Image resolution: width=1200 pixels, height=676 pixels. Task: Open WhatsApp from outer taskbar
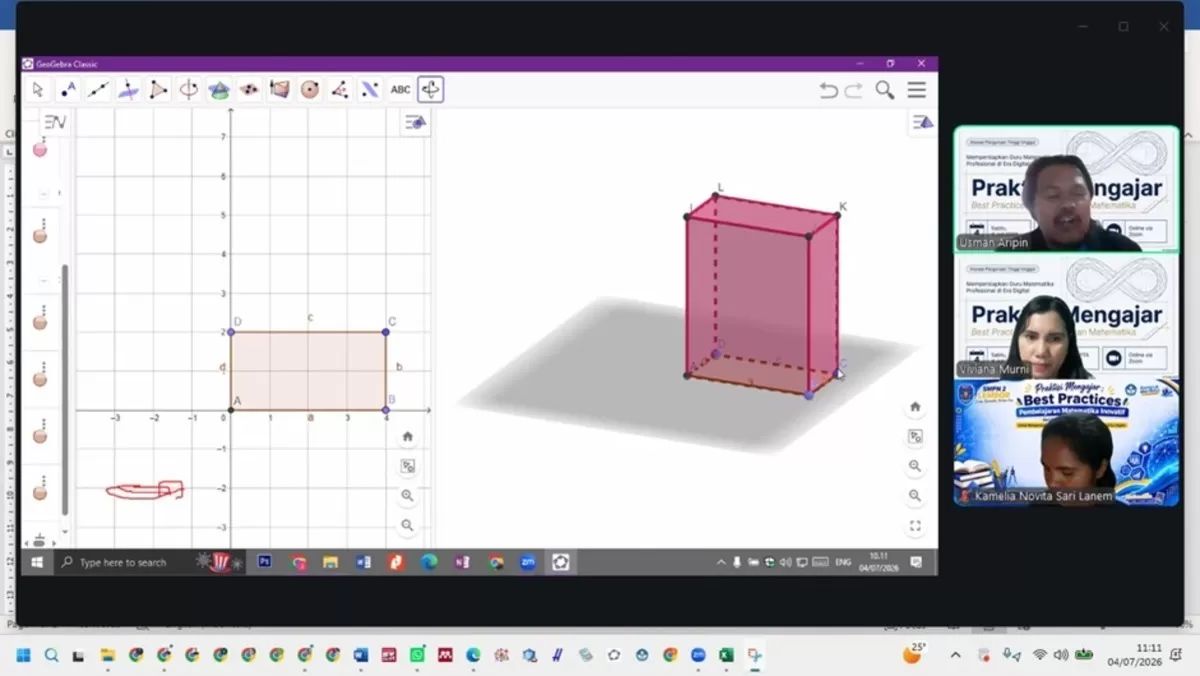417,655
